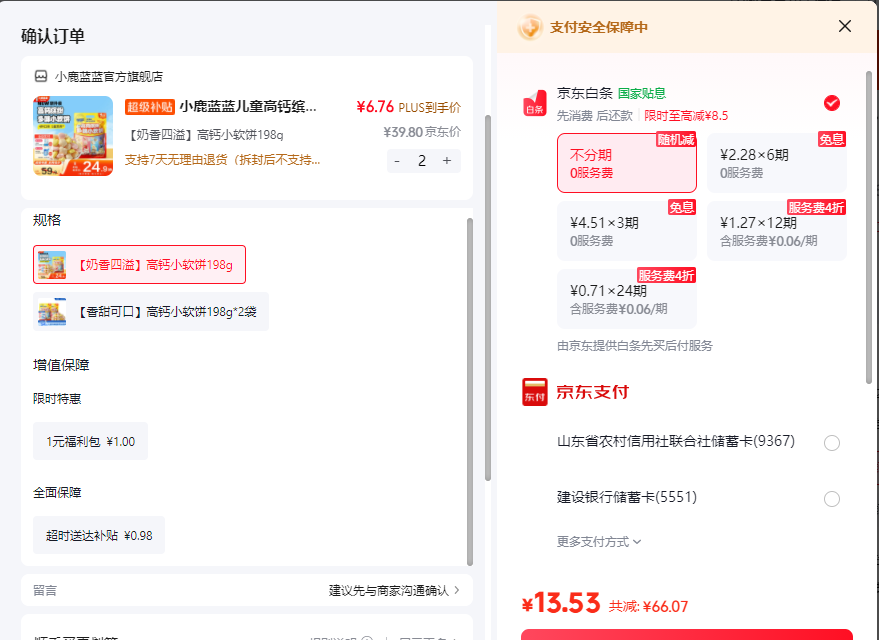Click the 规格 section inner scrollbar
This screenshot has height=640, width=879.
pyautogui.click(x=470, y=391)
